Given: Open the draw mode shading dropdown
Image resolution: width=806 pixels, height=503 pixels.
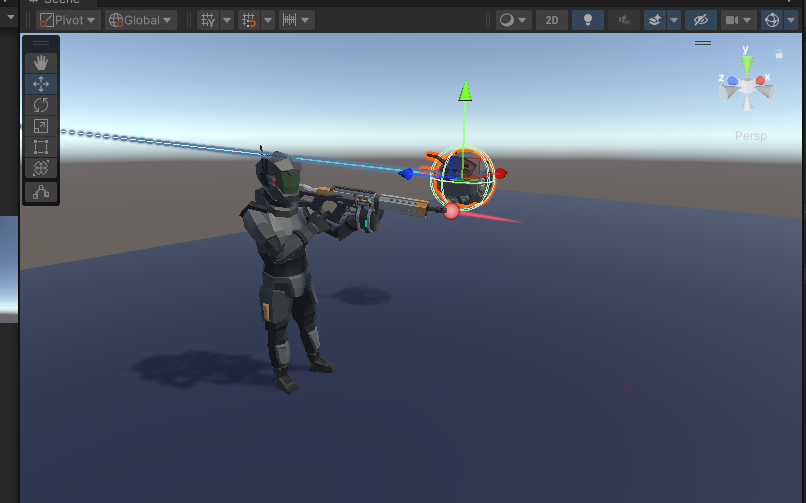Looking at the screenshot, I should [x=514, y=20].
